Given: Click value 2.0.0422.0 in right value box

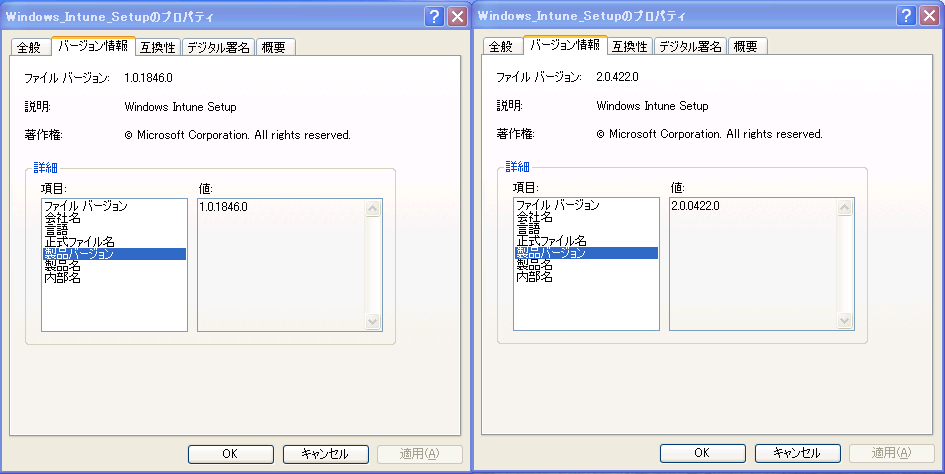Looking at the screenshot, I should click(x=695, y=206).
